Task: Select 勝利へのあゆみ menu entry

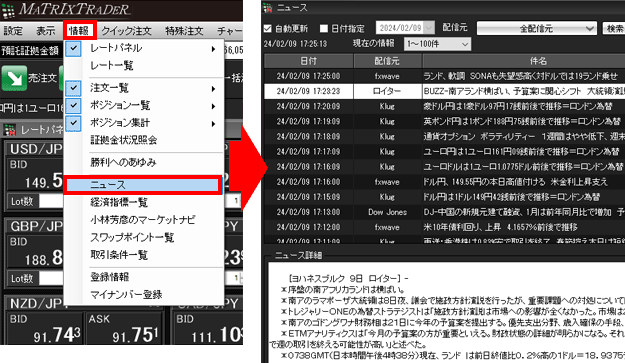Action: click(x=123, y=163)
